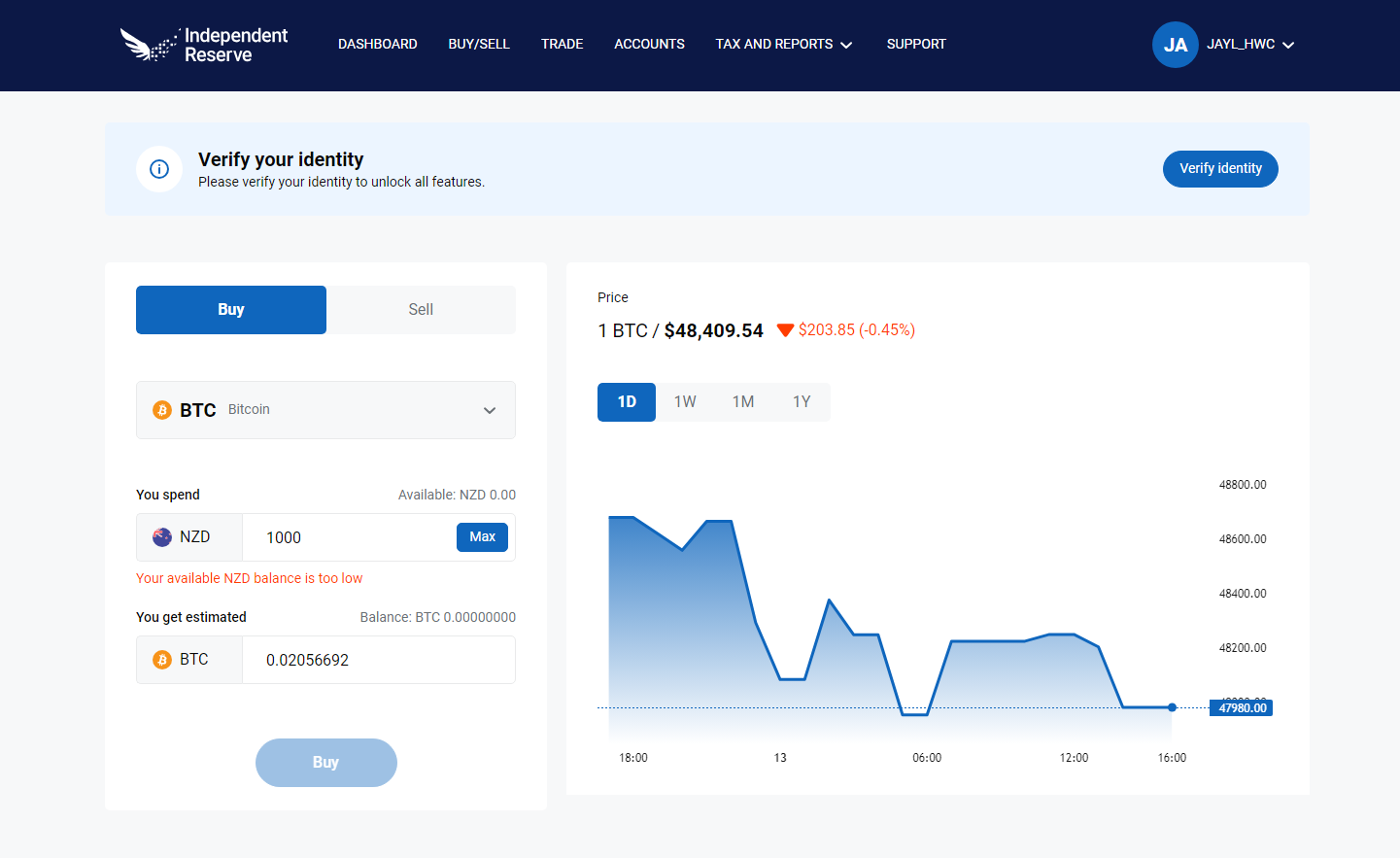
Task: Open Support from top navigation
Action: (x=916, y=44)
